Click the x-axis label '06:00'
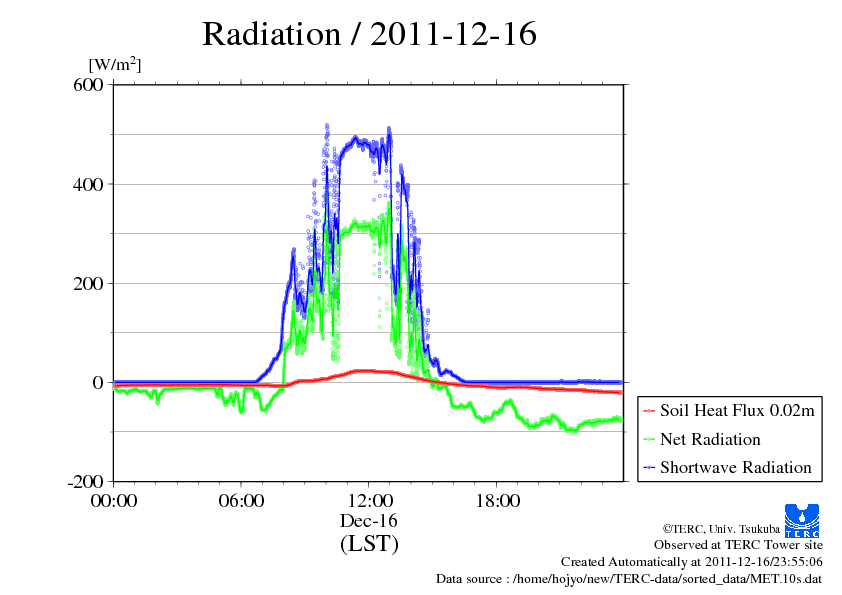Screen dimensions: 842x595 point(241,501)
